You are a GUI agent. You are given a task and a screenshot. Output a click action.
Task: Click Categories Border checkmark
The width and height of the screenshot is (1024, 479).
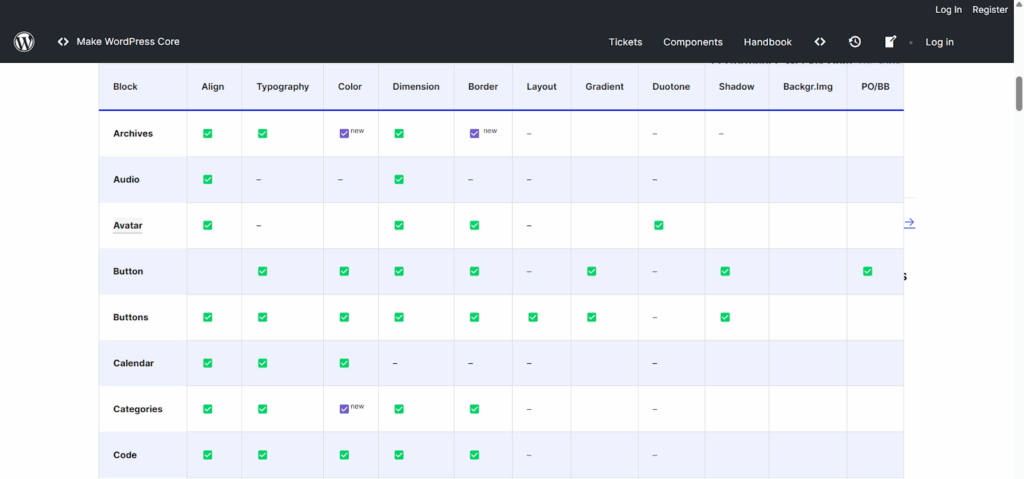click(474, 409)
